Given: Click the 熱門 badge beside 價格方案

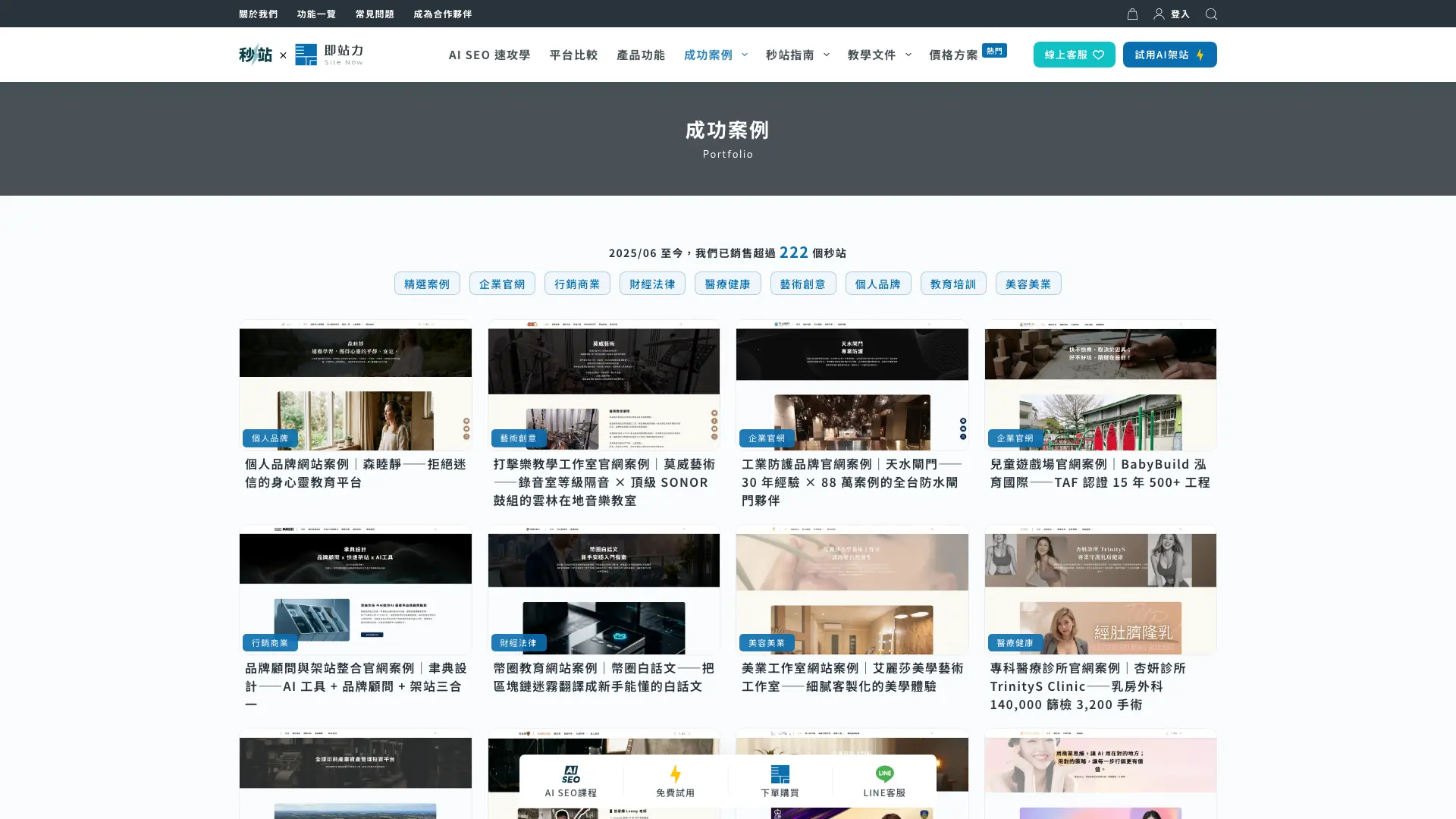Looking at the screenshot, I should point(994,50).
